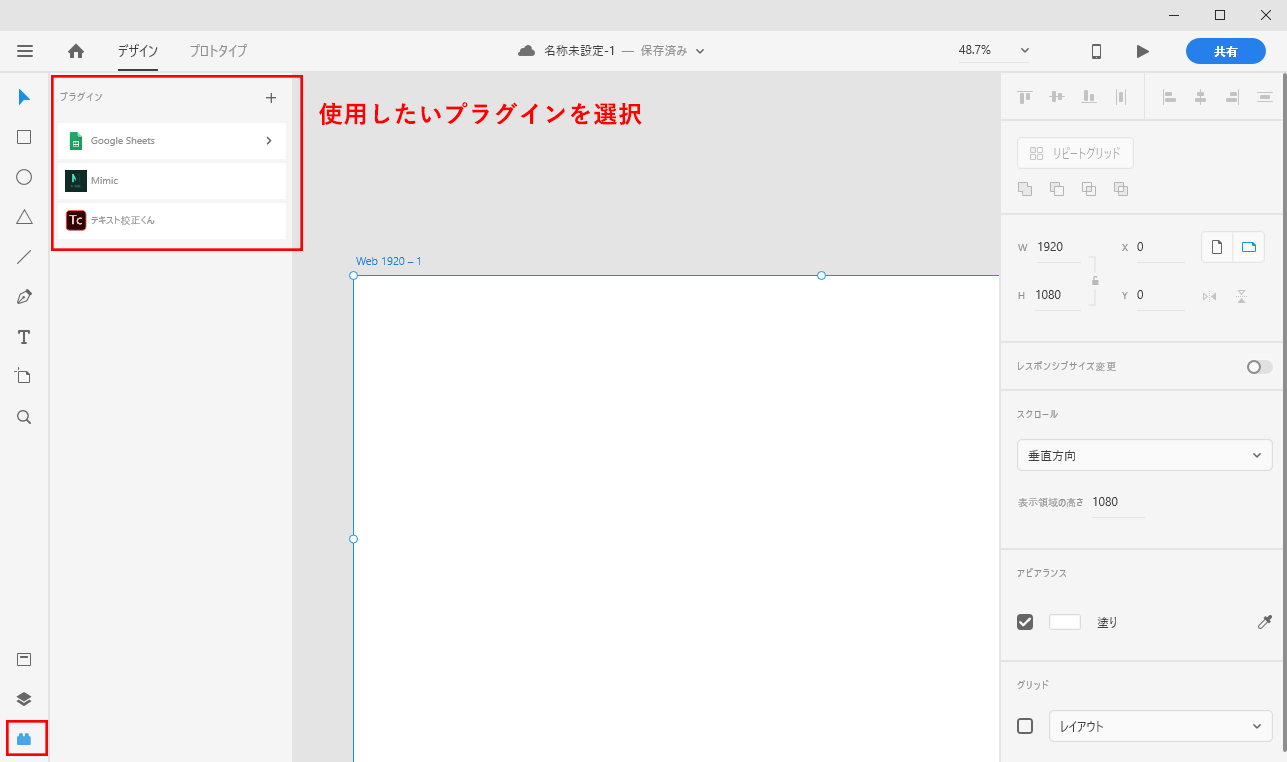The image size is (1287, 762).
Task: Click the Exclude overlap boolean icon
Action: 1121,189
